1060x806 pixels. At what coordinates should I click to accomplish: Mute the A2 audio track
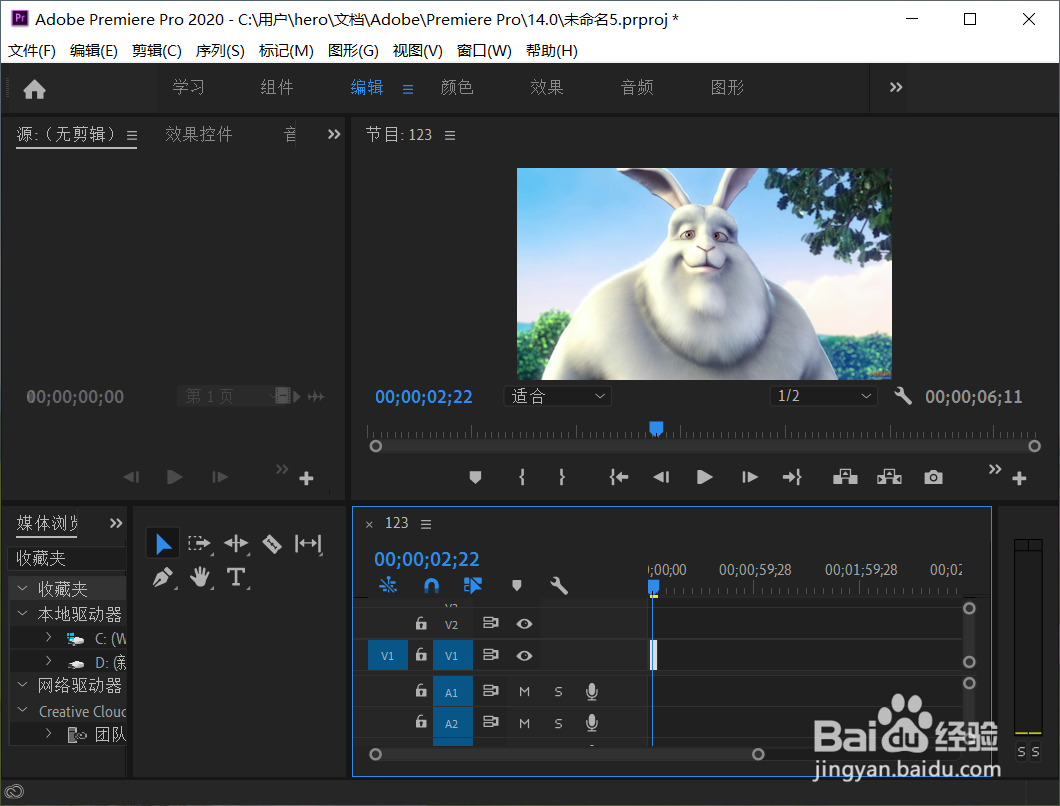(x=525, y=724)
